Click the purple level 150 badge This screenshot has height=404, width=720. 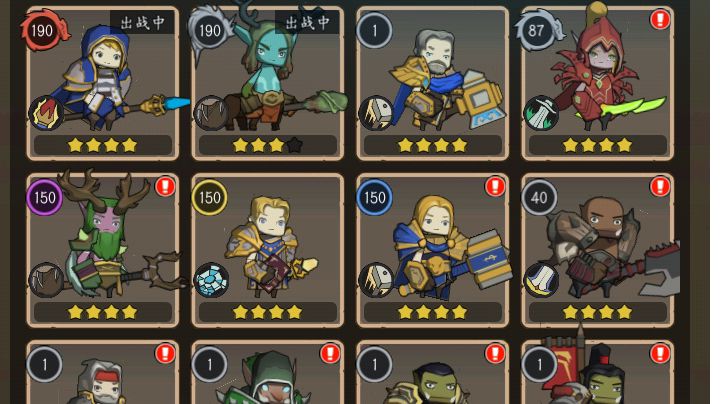(45, 197)
